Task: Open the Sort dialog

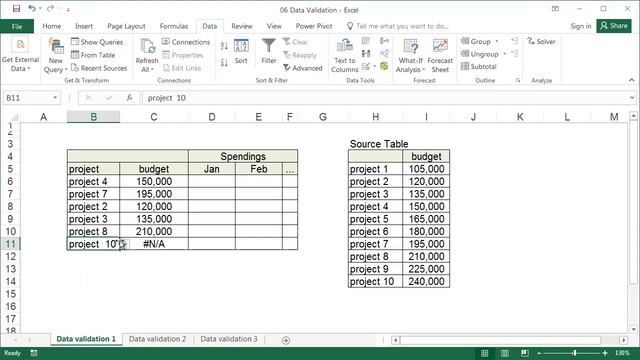Action: pos(241,51)
